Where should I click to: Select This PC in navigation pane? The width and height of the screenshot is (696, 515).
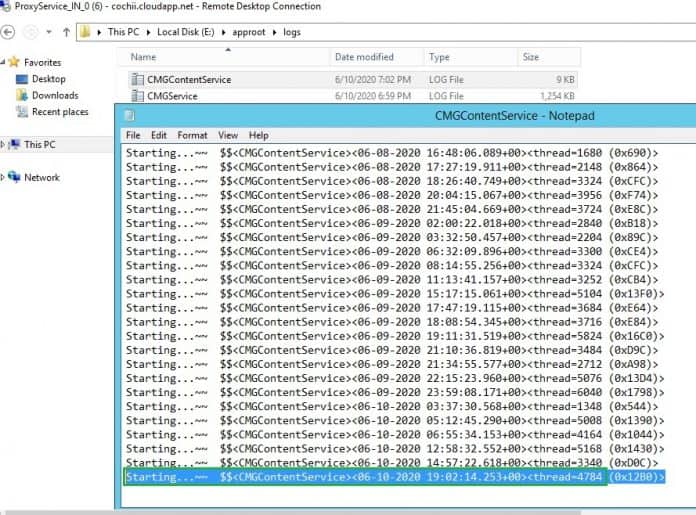(x=40, y=145)
